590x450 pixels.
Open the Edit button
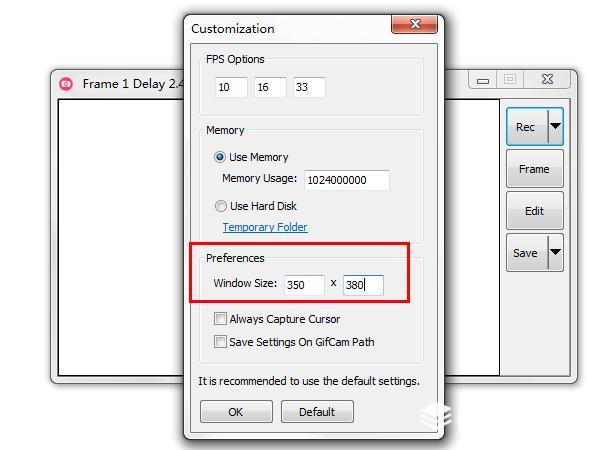pos(534,211)
